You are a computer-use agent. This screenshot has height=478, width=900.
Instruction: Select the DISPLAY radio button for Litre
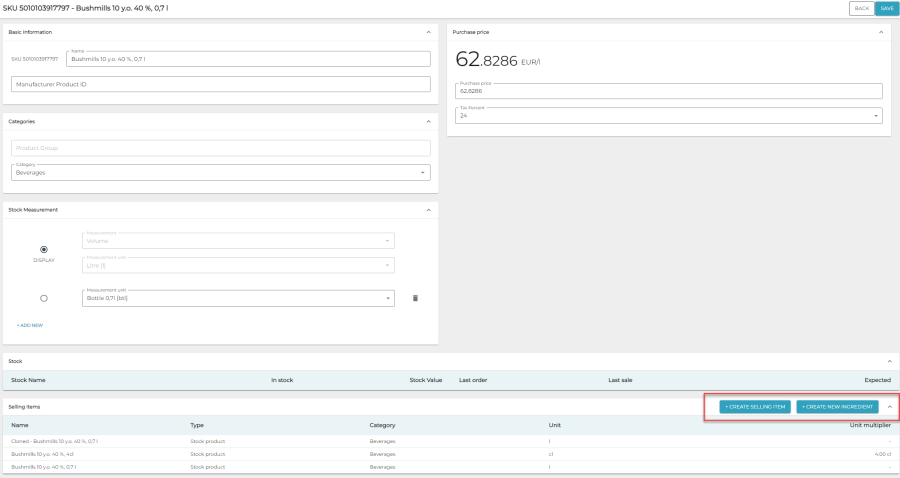pyautogui.click(x=44, y=249)
